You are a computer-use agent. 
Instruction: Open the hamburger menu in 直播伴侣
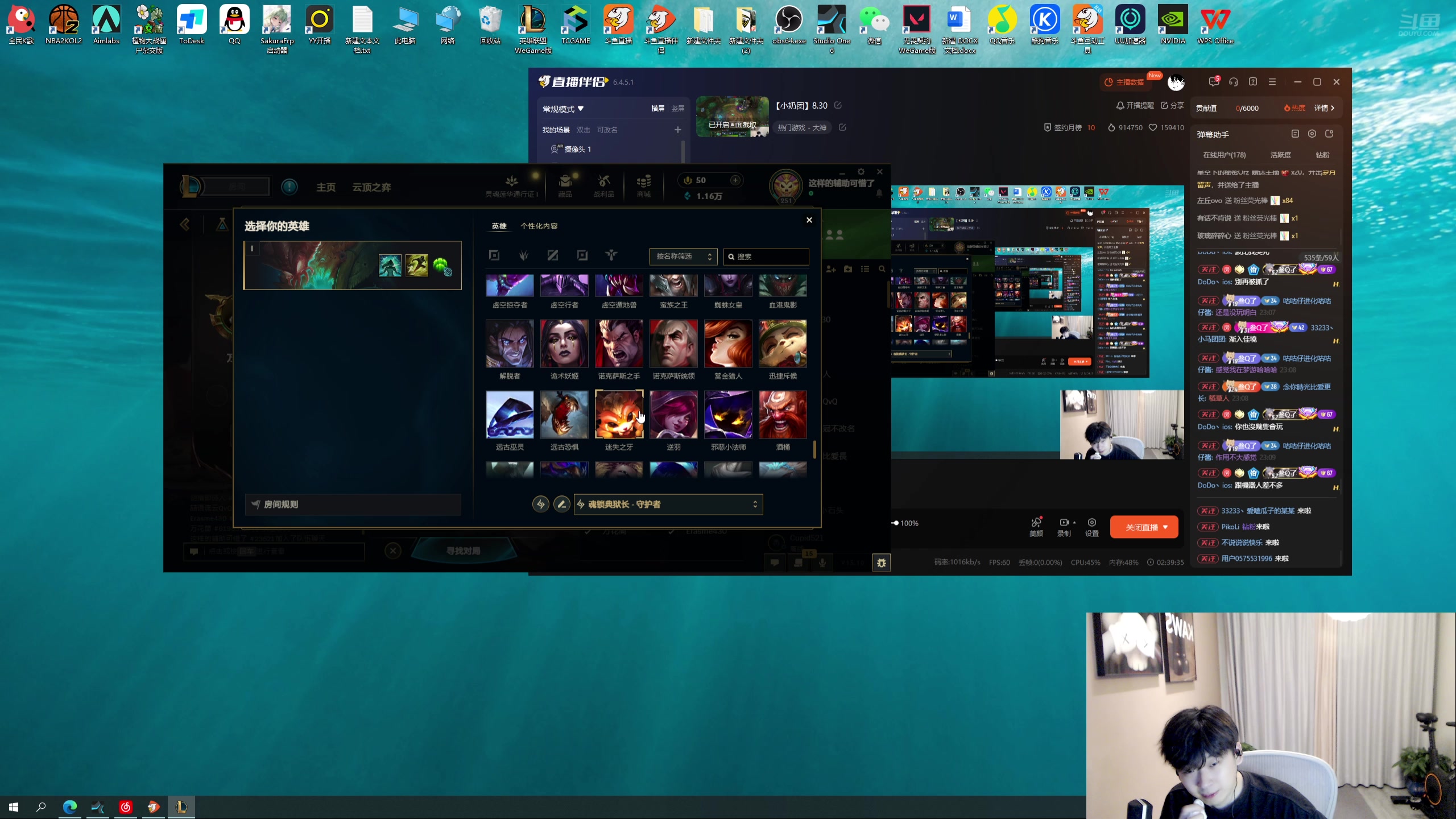[x=1272, y=82]
